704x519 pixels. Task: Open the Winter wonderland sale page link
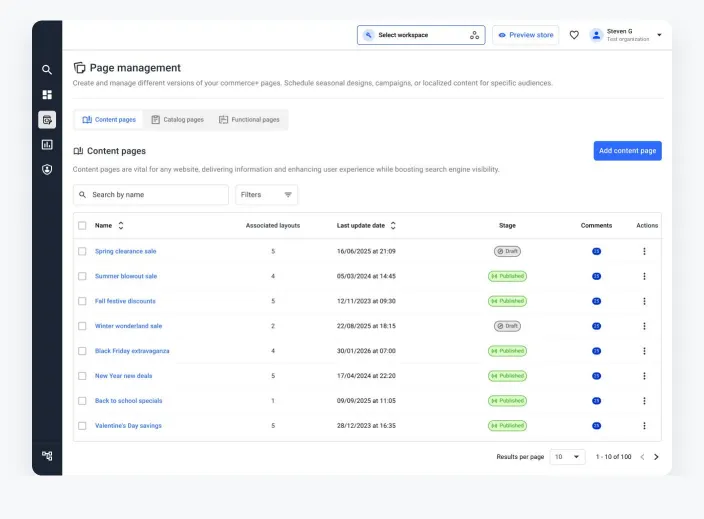pyautogui.click(x=128, y=326)
